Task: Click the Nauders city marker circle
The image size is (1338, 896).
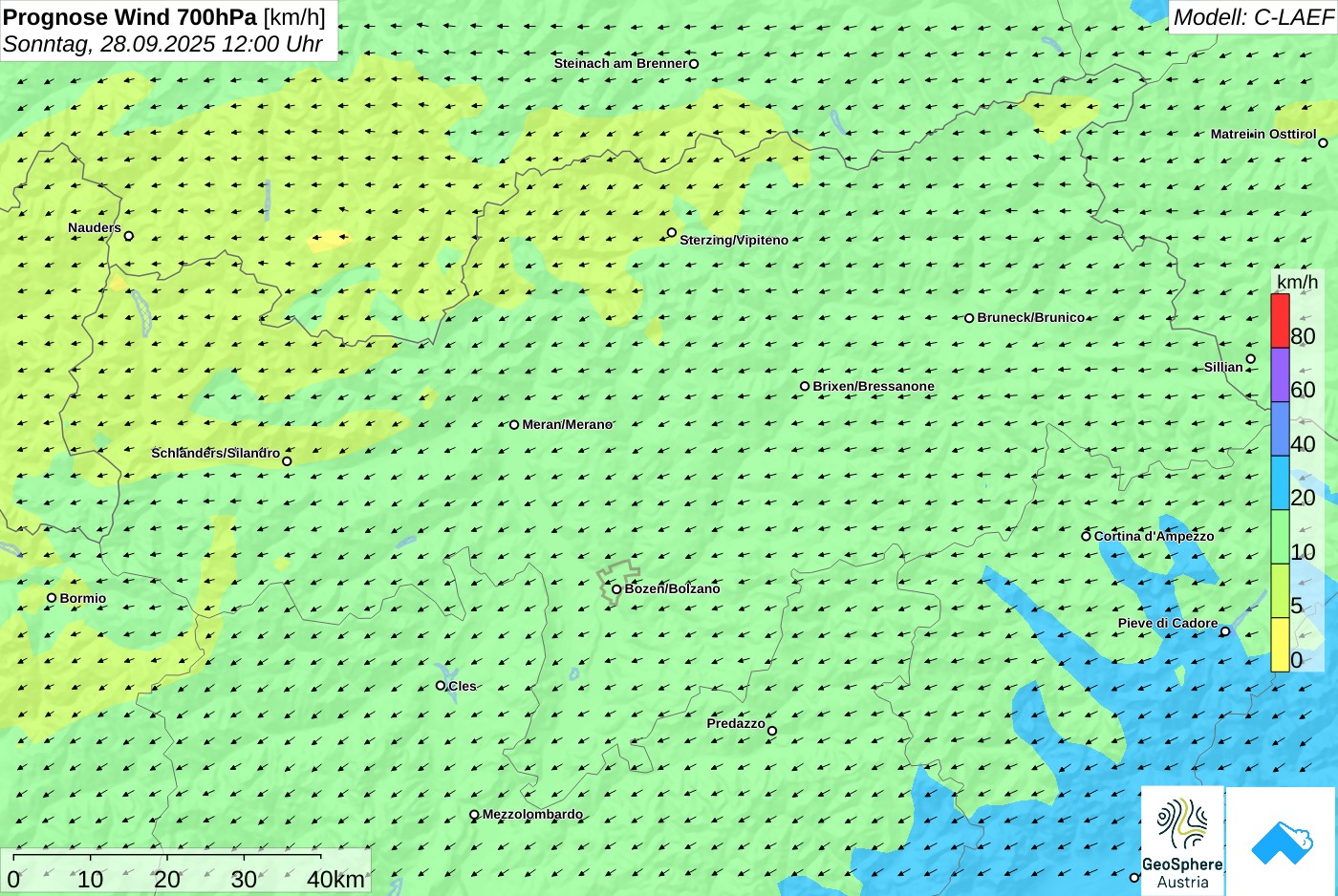Action: pyautogui.click(x=129, y=236)
